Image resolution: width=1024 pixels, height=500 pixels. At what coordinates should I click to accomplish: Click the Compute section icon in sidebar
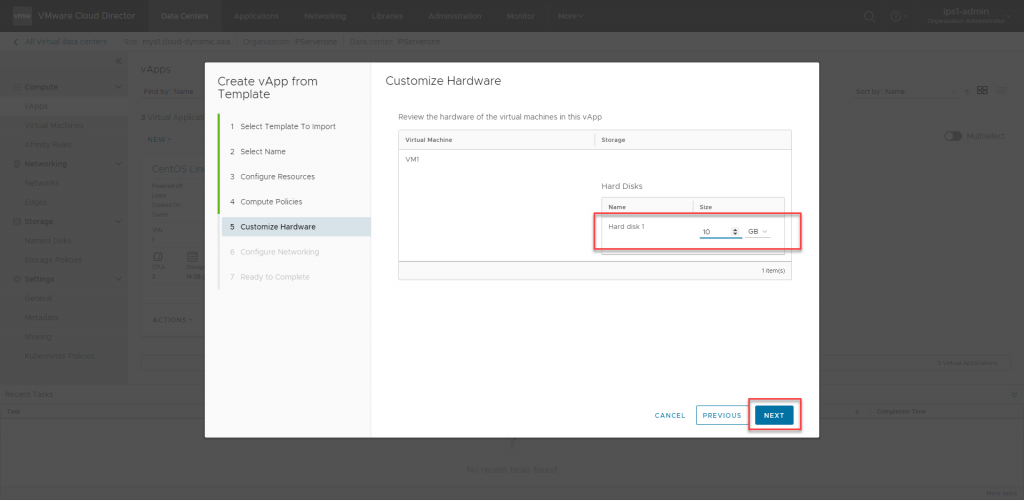[15, 88]
